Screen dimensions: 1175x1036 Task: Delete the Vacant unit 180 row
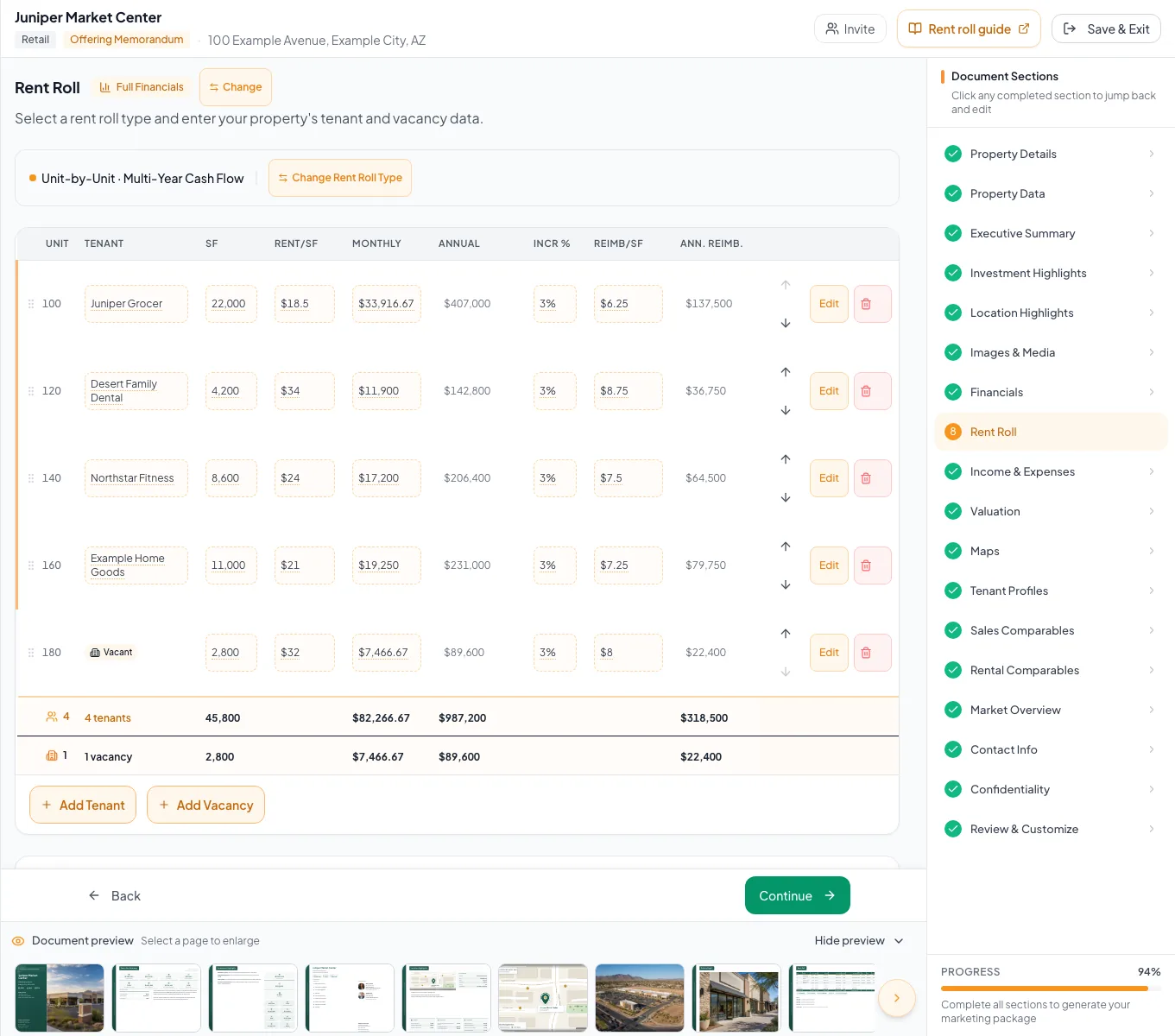[872, 653]
